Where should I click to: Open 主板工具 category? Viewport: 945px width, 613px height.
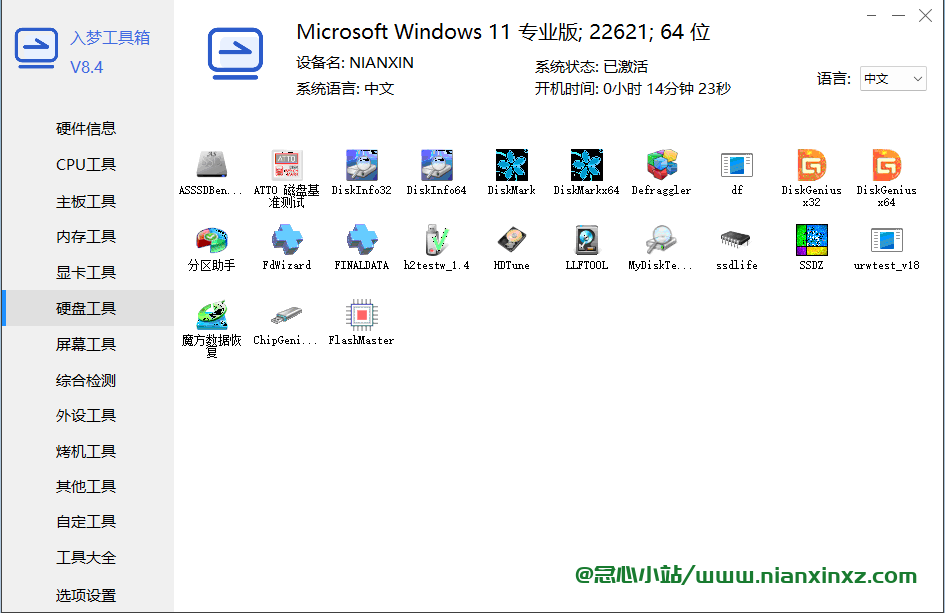coord(86,201)
